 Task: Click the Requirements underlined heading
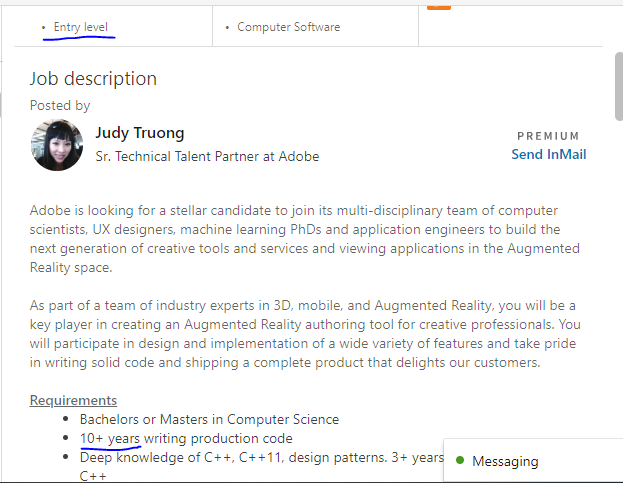coord(74,400)
